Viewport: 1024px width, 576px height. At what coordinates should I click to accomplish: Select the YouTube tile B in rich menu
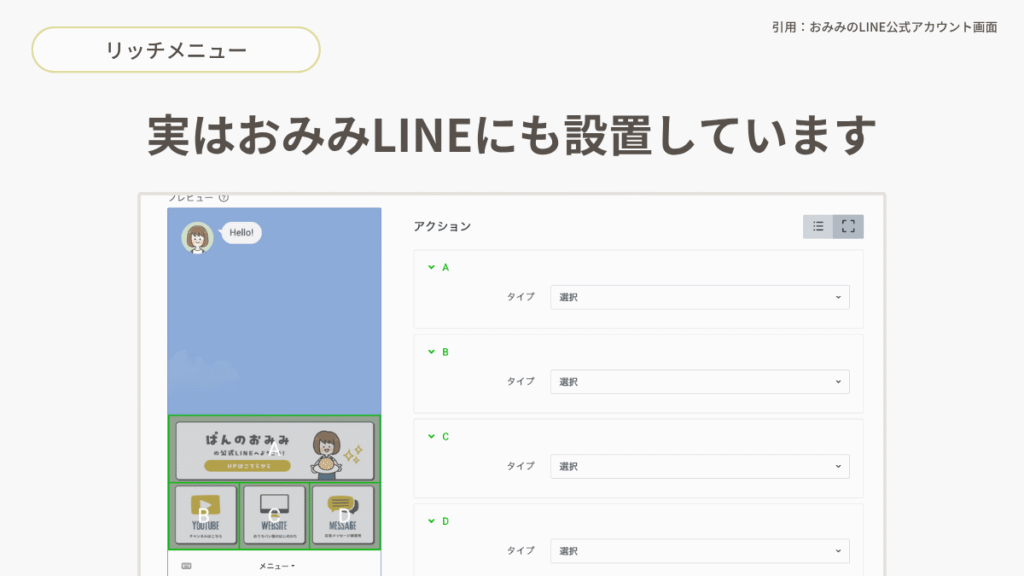[205, 516]
